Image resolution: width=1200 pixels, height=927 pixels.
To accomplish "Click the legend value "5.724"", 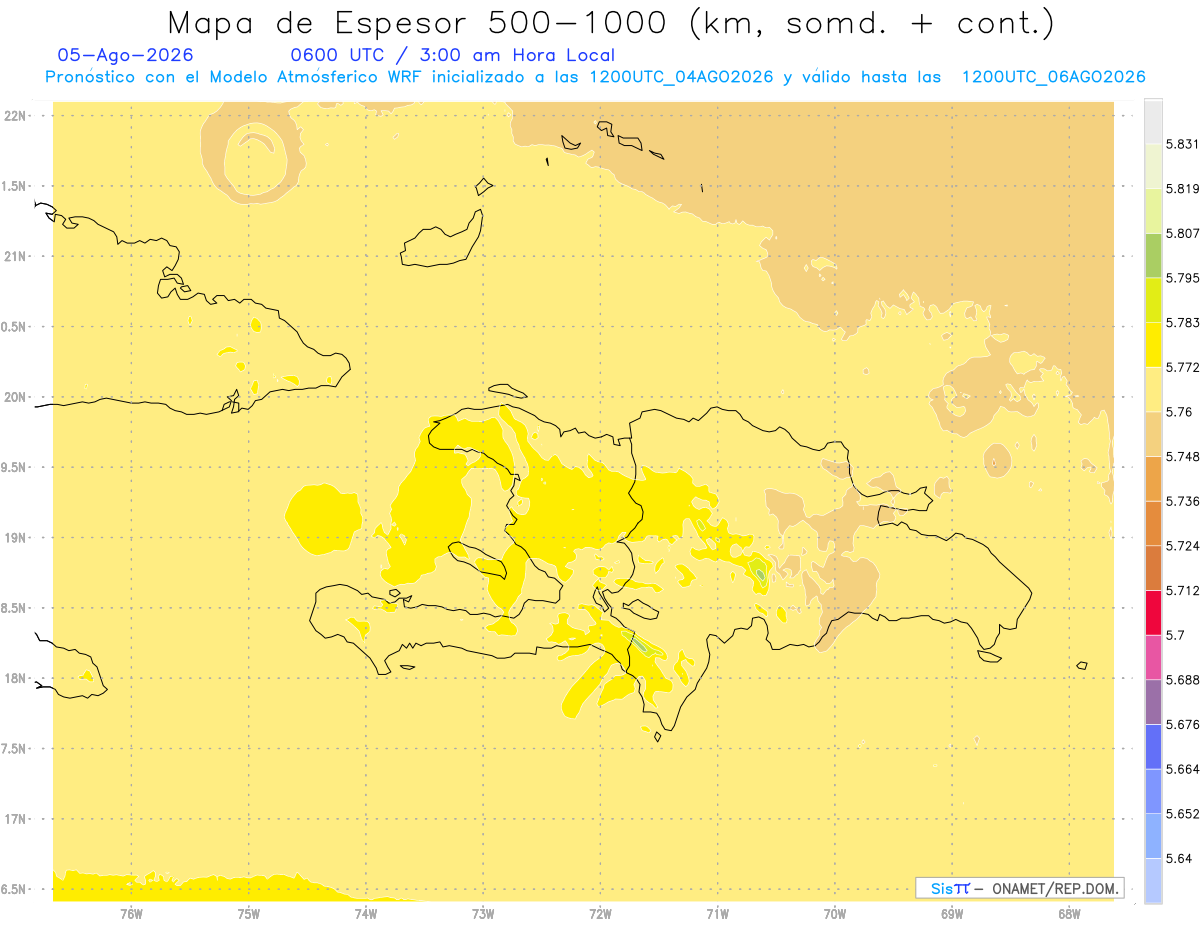I will coord(1182,546).
